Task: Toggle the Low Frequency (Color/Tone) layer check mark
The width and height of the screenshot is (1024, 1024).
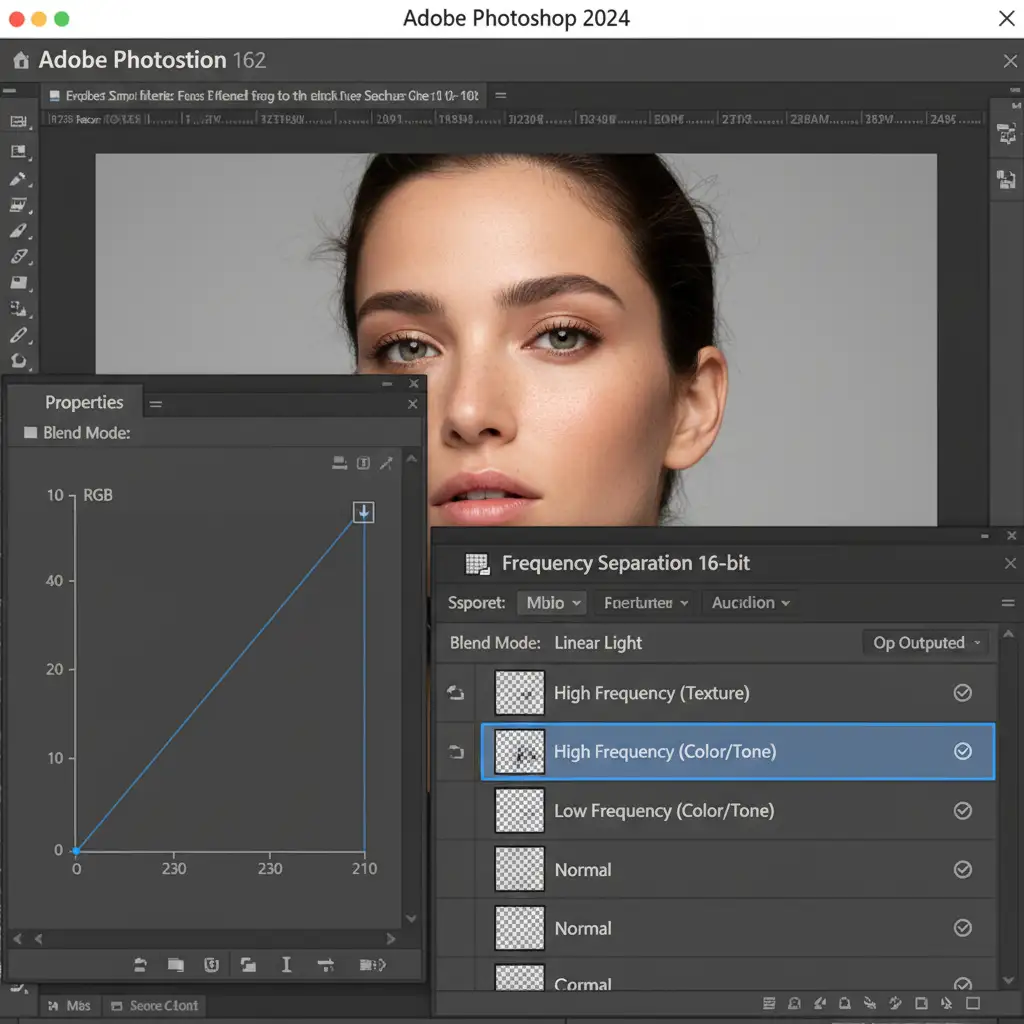Action: click(x=962, y=811)
